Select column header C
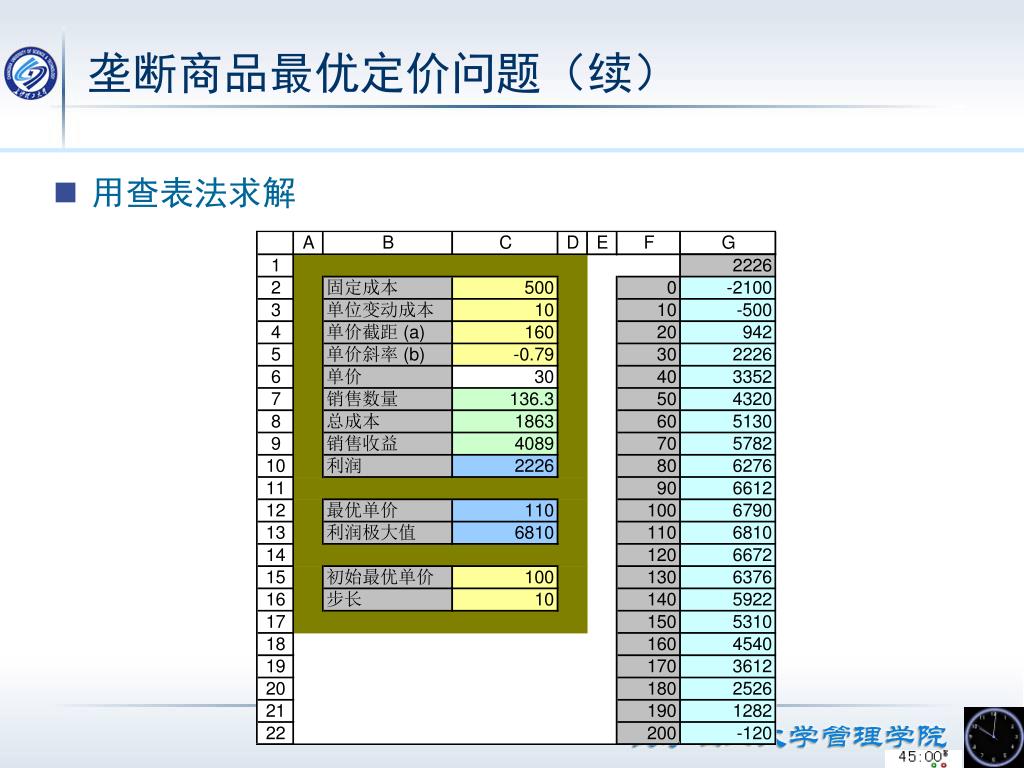This screenshot has width=1024, height=768. point(505,243)
